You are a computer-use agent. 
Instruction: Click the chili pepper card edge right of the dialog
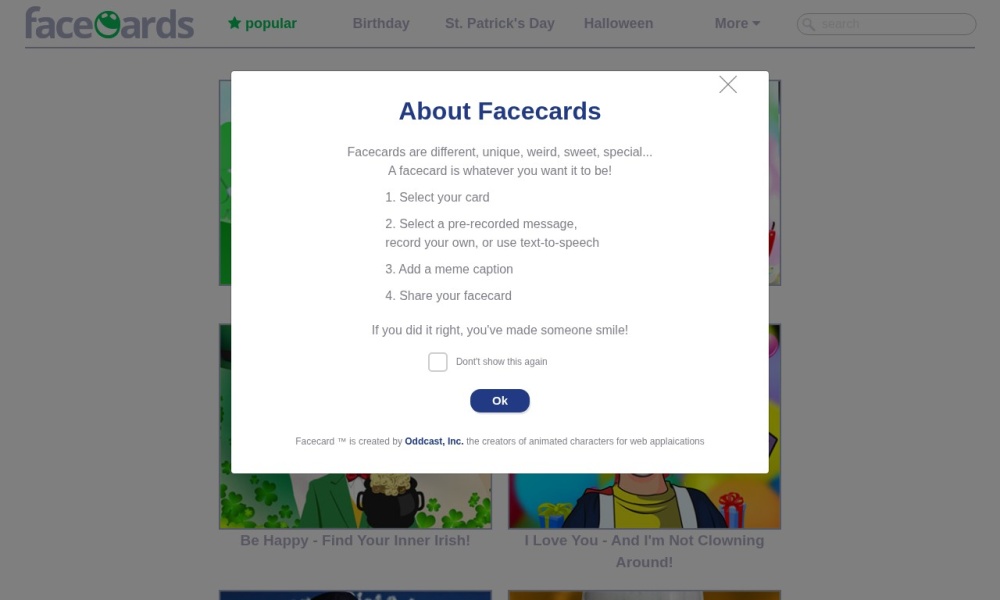point(774,240)
